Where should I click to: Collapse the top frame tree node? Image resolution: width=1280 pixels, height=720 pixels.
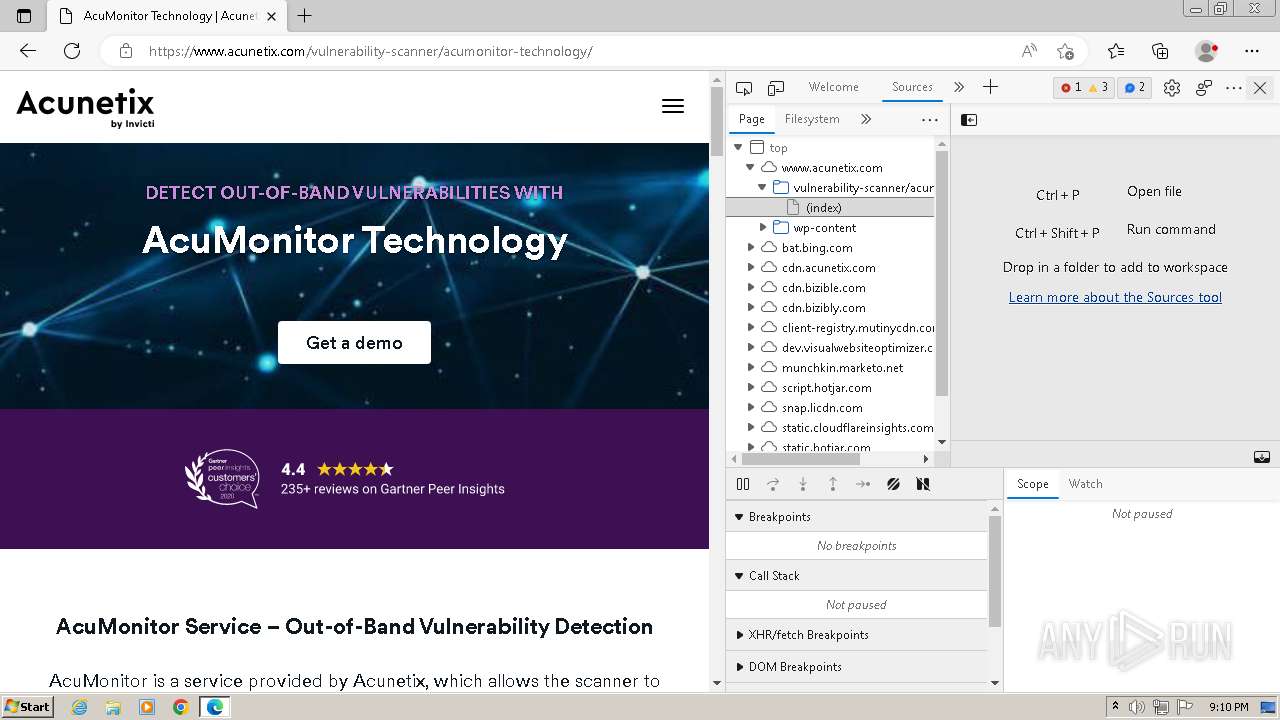[739, 148]
